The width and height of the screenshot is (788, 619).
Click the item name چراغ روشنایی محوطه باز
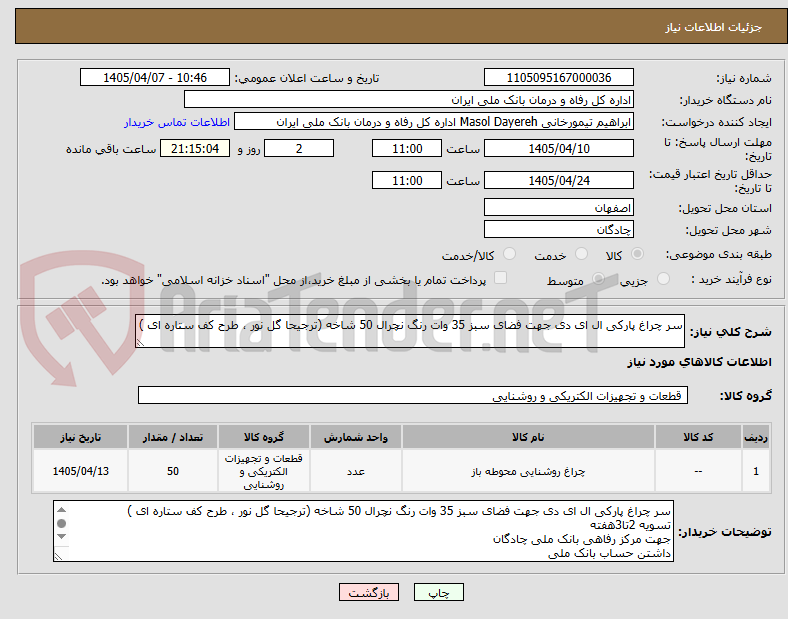528,471
